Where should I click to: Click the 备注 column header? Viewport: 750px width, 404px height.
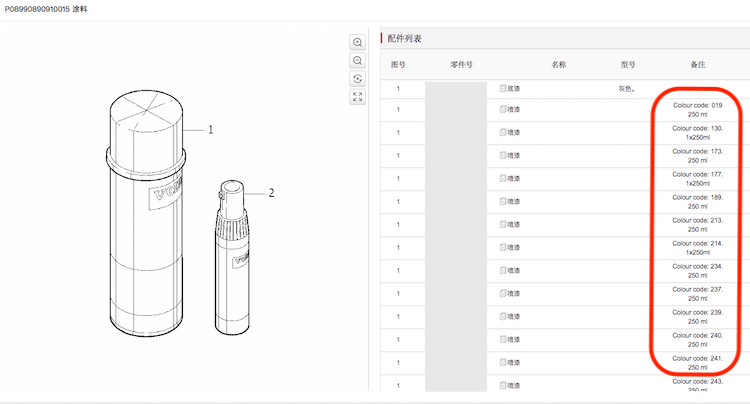pos(698,65)
